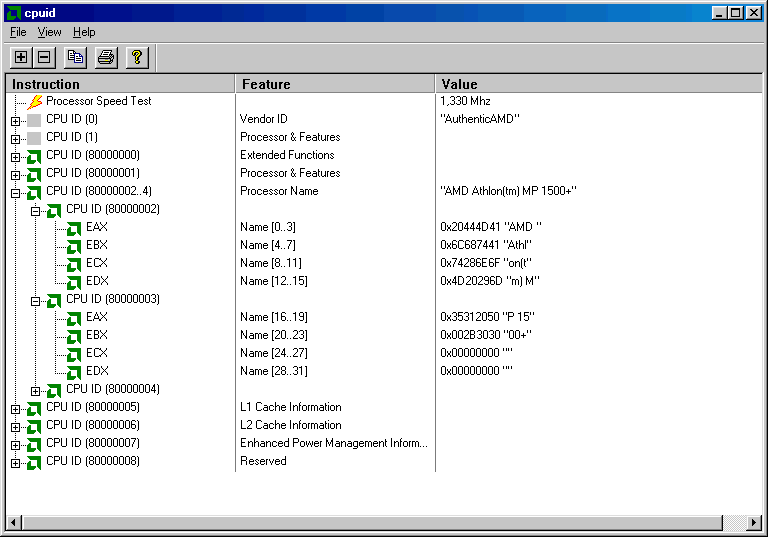Click the icon of EDX with Name [12..15]

[x=74, y=283]
